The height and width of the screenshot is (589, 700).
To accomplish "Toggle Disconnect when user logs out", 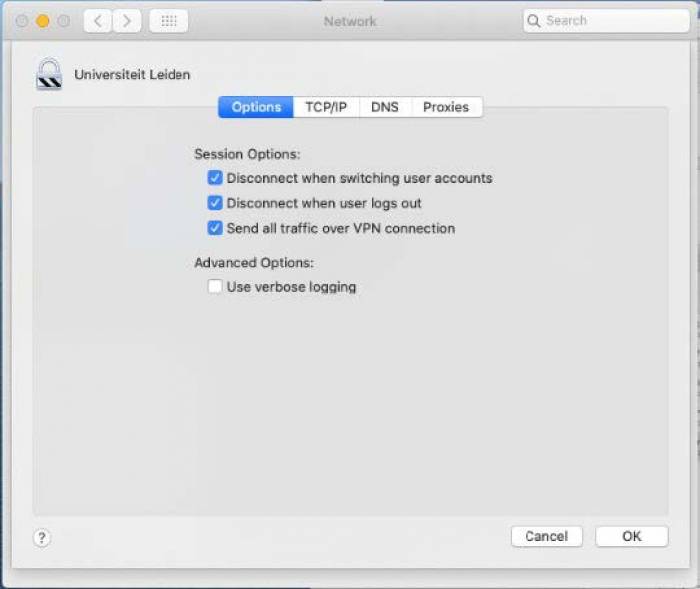I will [214, 203].
